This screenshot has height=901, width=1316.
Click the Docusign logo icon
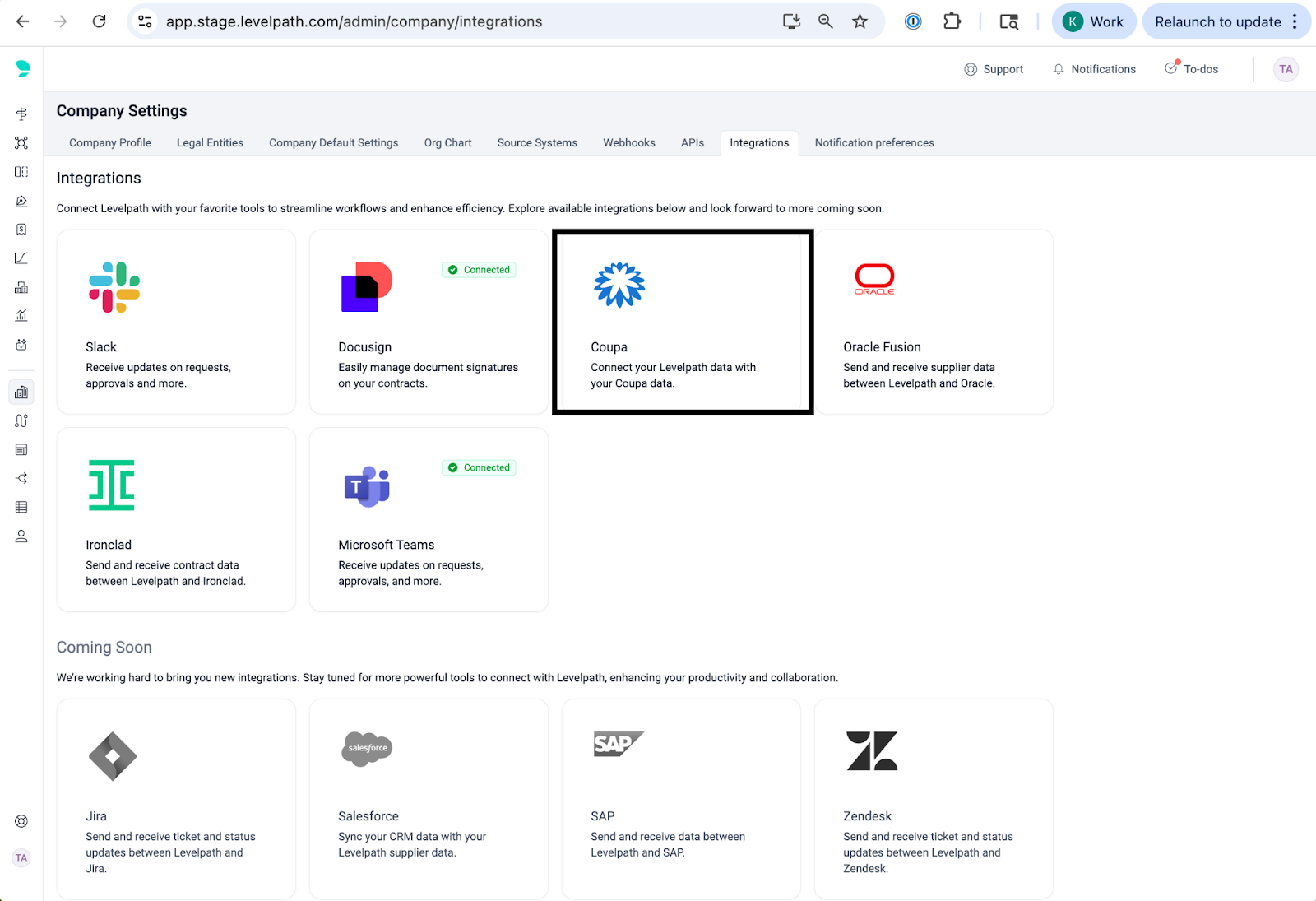coord(367,287)
